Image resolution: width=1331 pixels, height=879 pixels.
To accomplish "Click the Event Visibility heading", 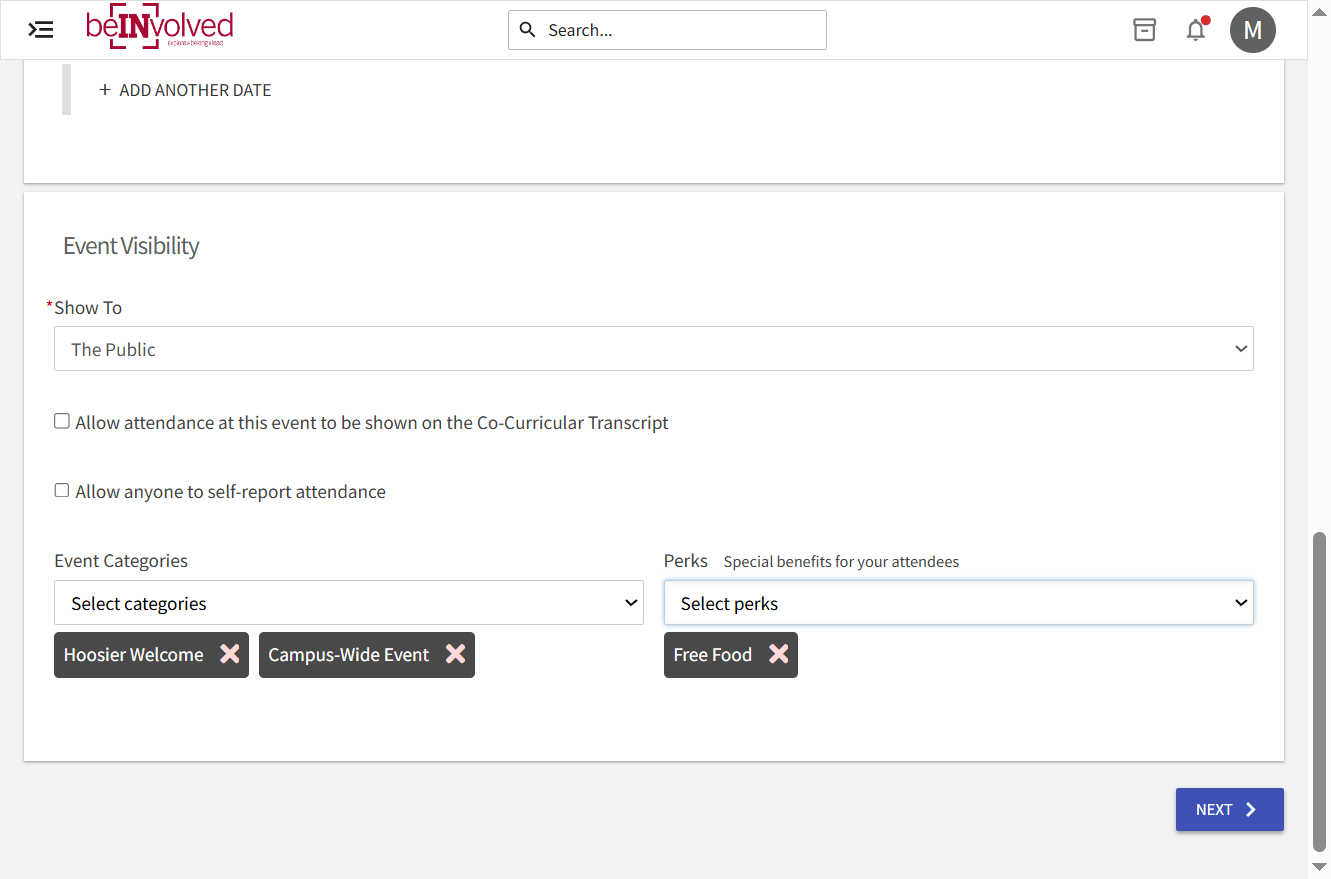I will point(131,246).
